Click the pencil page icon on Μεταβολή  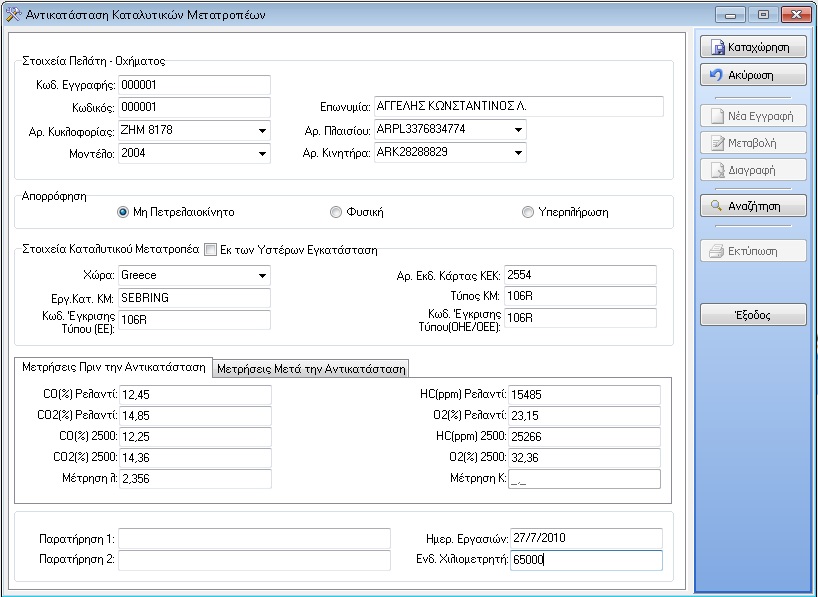[718, 143]
